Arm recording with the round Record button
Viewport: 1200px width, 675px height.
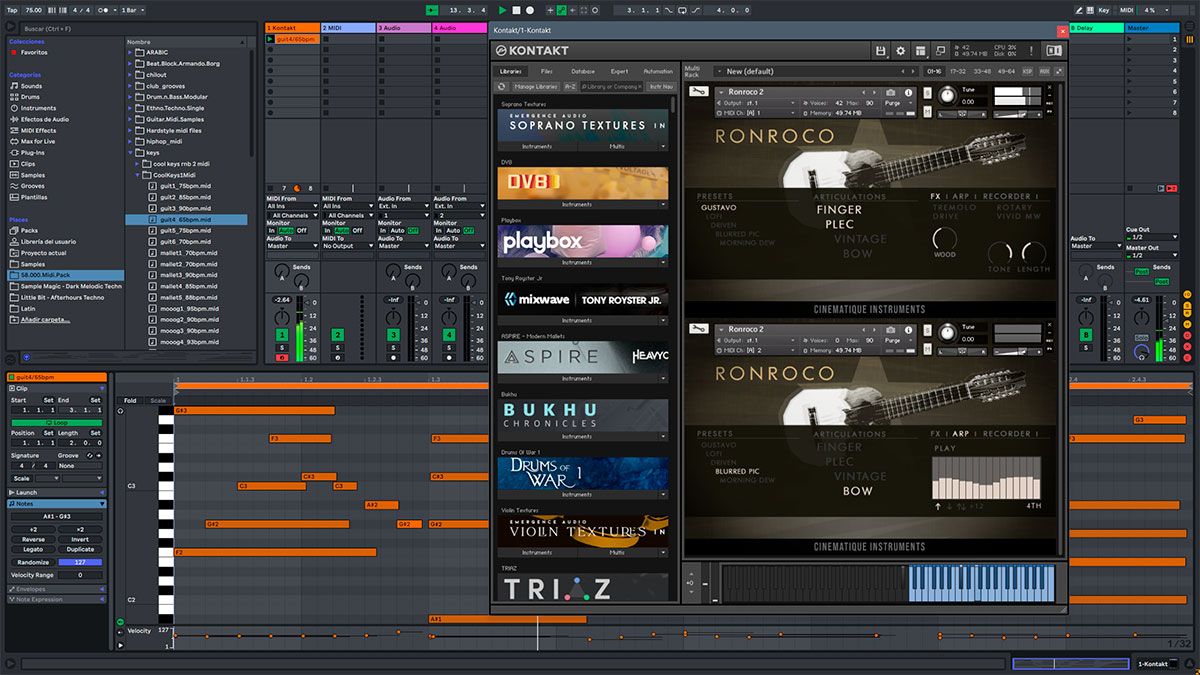[x=530, y=10]
